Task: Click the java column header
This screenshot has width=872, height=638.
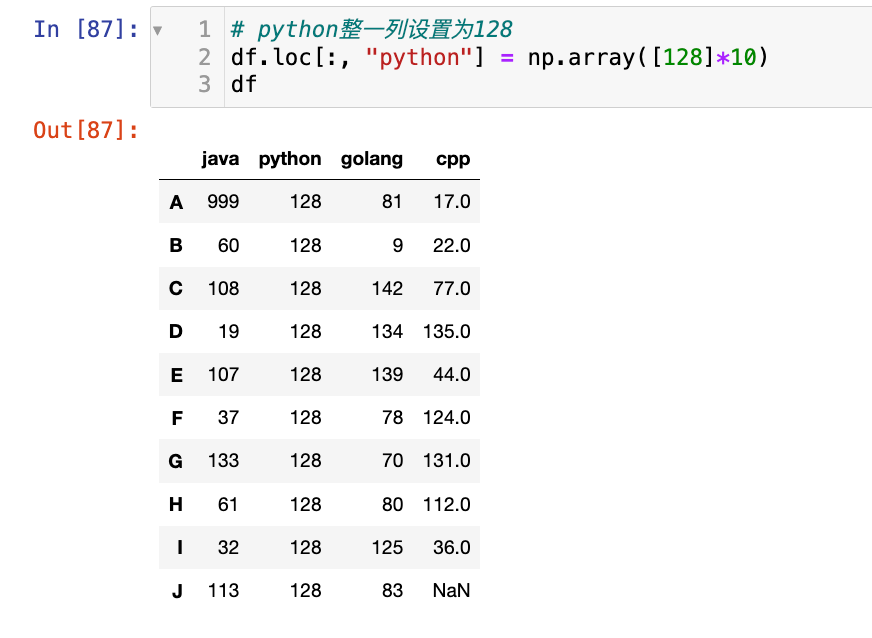Action: [220, 159]
